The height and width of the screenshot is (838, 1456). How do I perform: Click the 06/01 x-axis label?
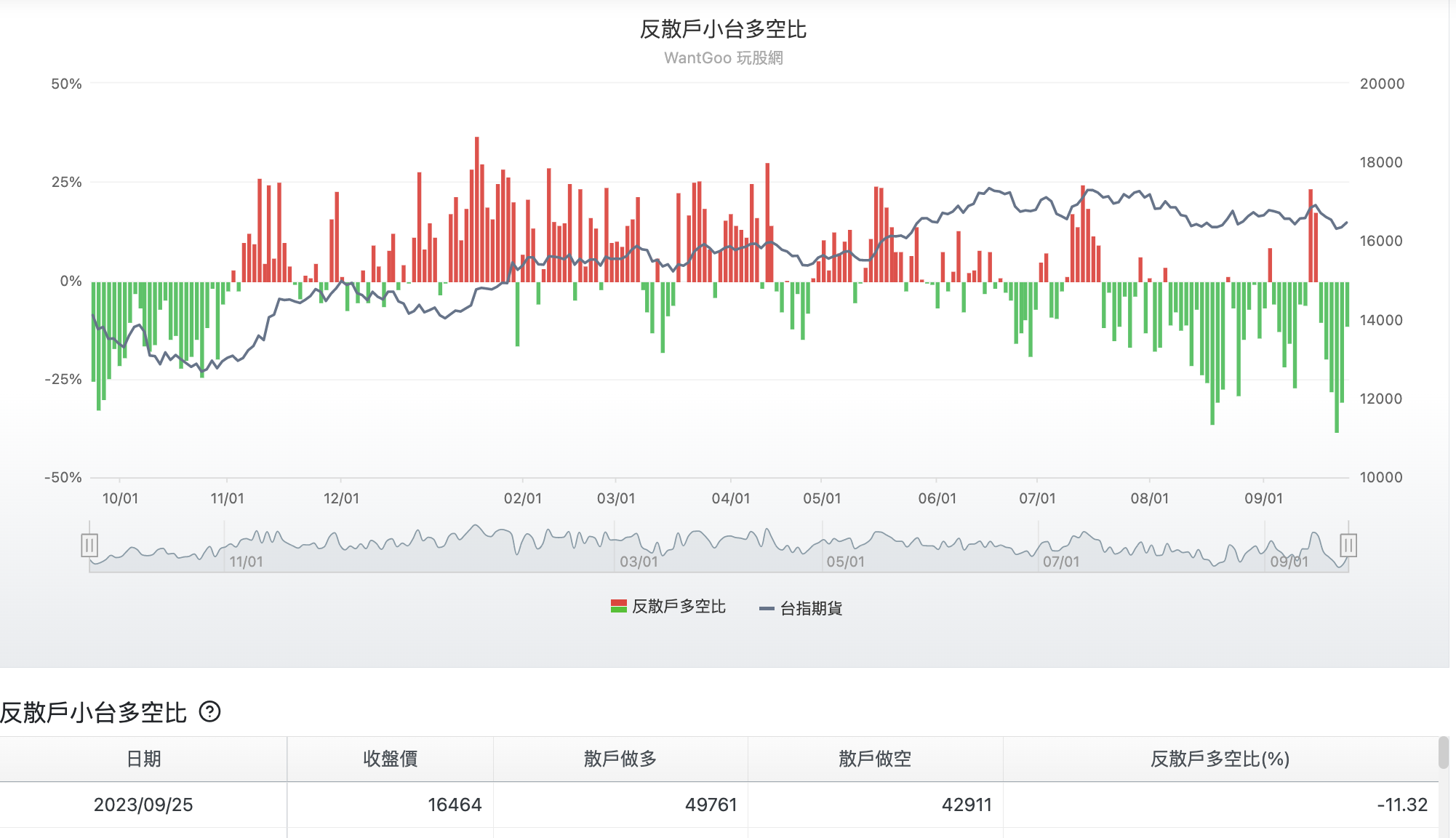(937, 498)
